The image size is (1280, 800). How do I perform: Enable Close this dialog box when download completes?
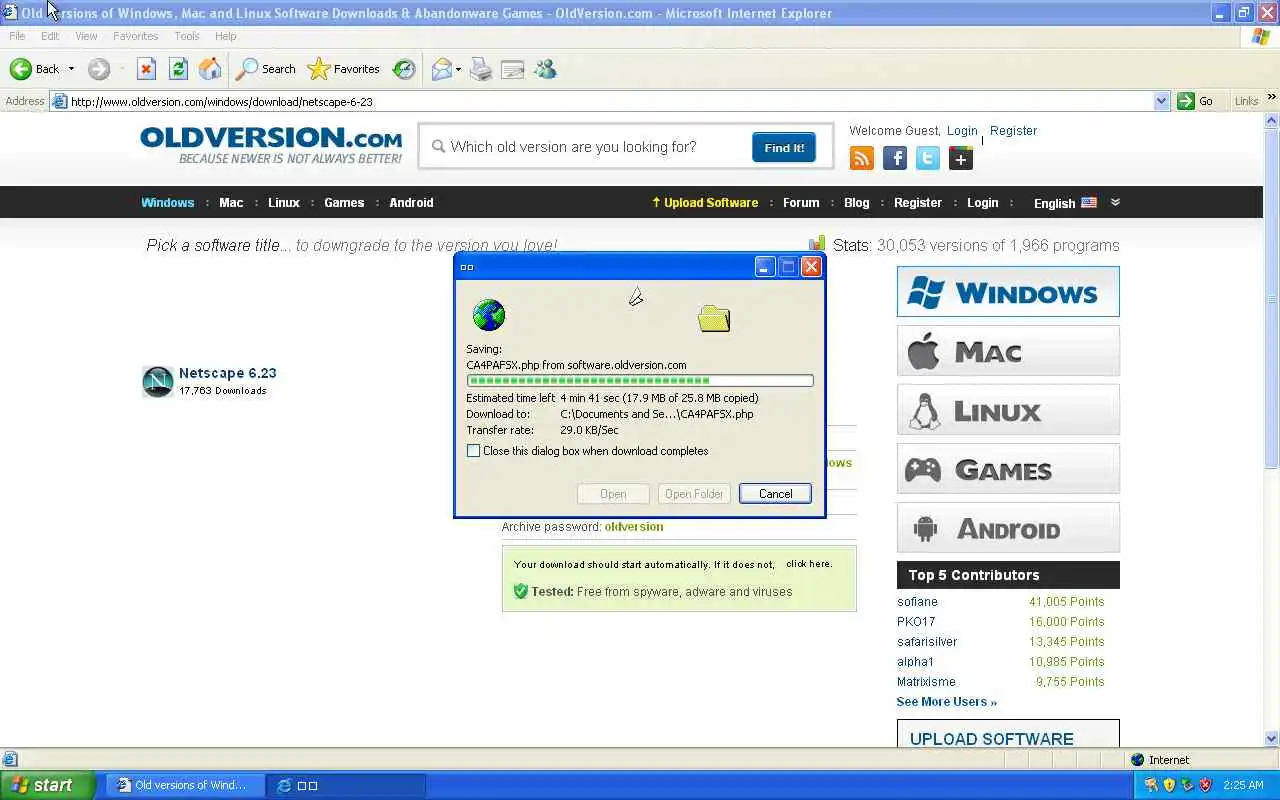(474, 451)
